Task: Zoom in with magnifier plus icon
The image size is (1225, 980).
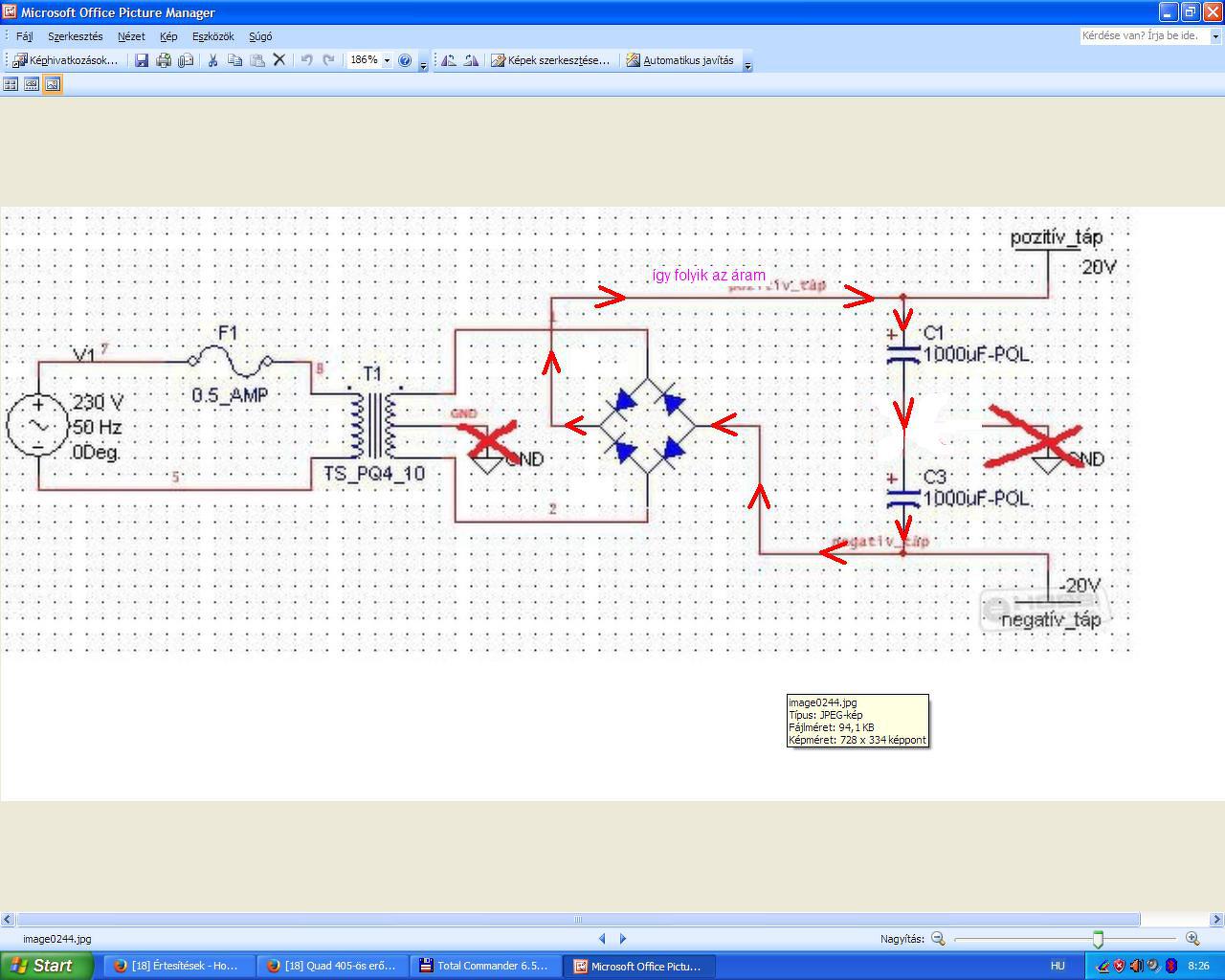Action: [x=1192, y=939]
